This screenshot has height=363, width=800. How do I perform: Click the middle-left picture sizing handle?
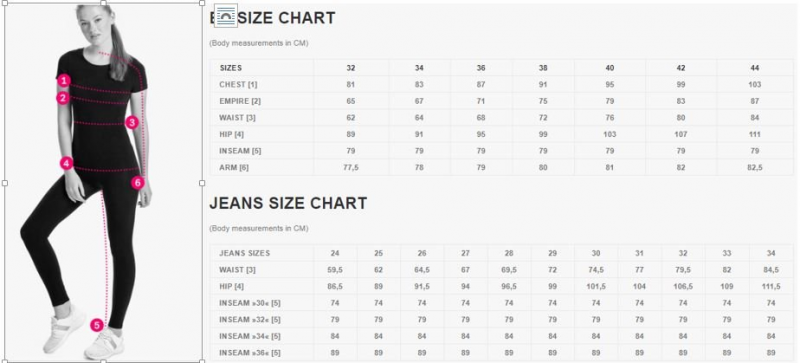click(5, 183)
